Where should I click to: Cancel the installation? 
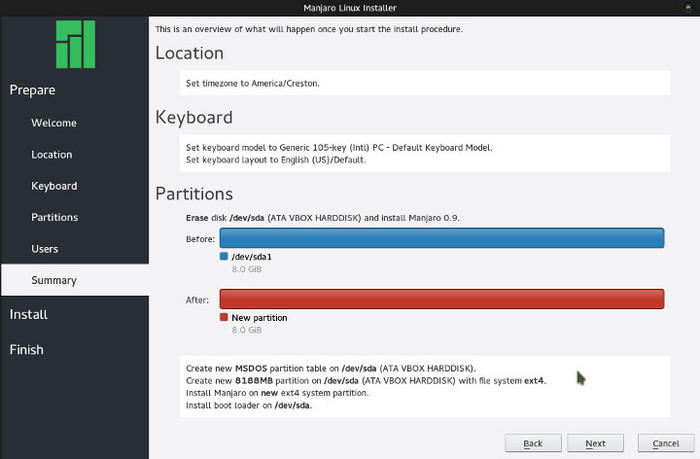[665, 443]
